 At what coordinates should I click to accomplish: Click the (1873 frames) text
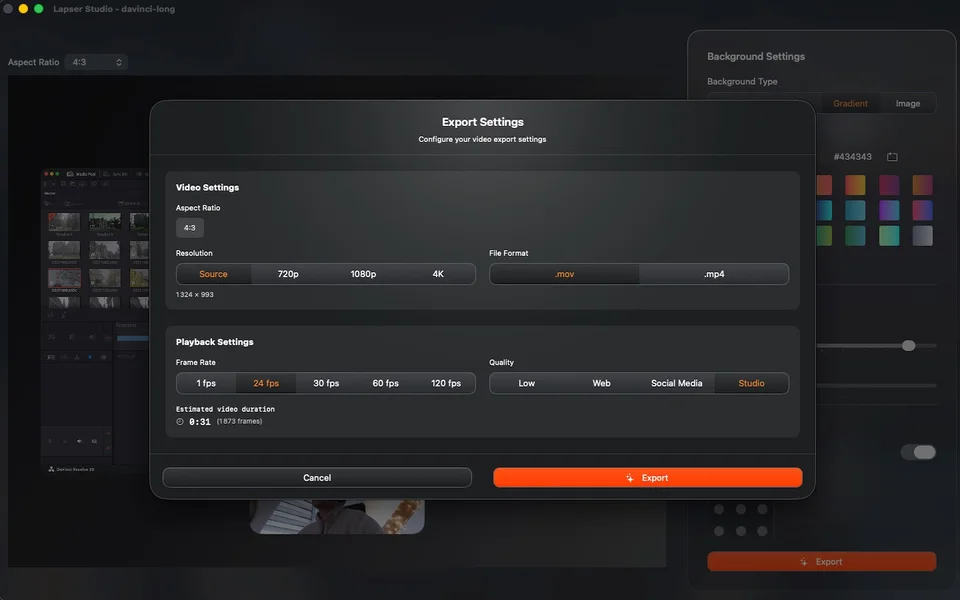pyautogui.click(x=239, y=421)
